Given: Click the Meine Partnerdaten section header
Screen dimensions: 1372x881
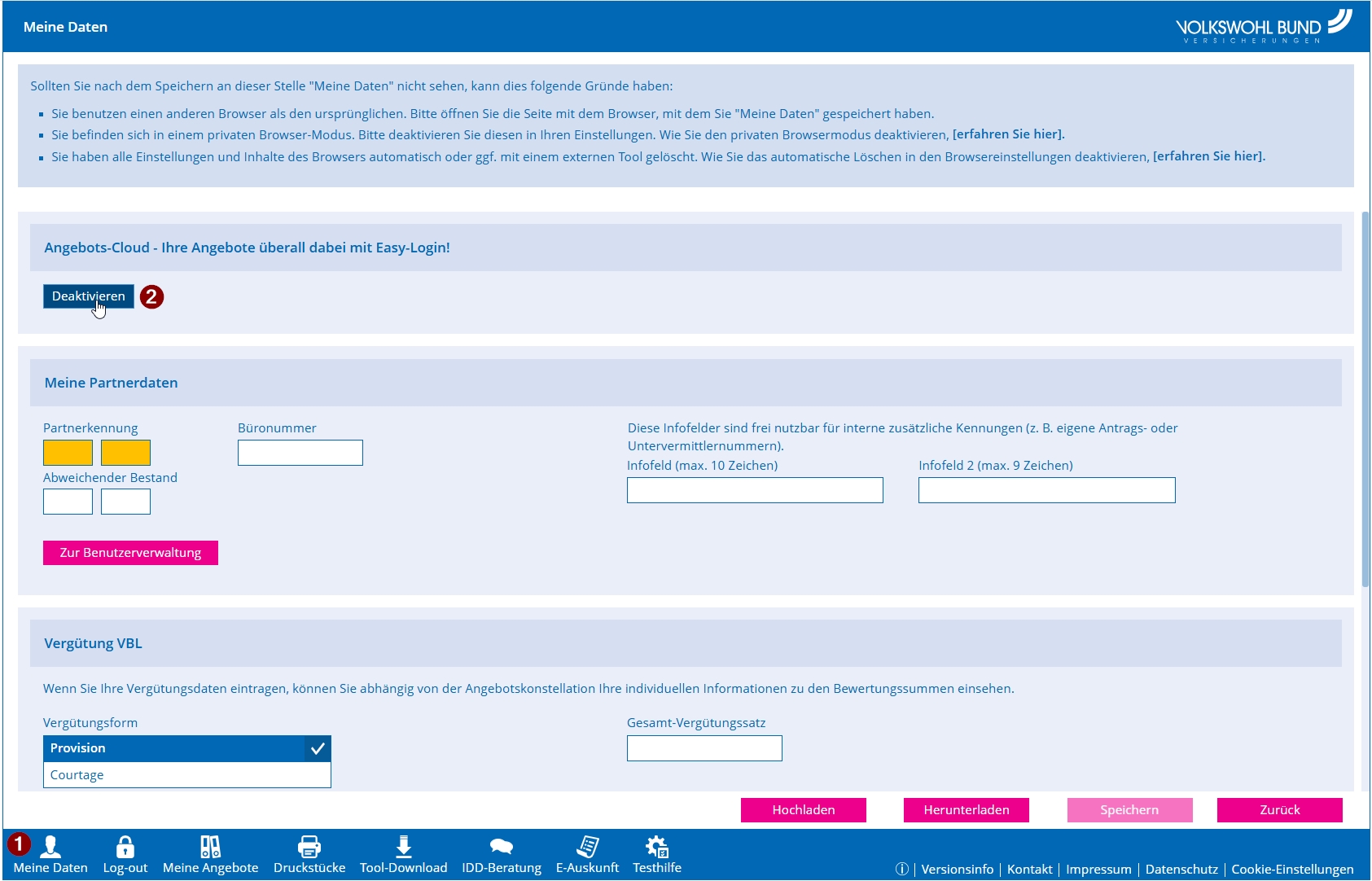Looking at the screenshot, I should [686, 383].
